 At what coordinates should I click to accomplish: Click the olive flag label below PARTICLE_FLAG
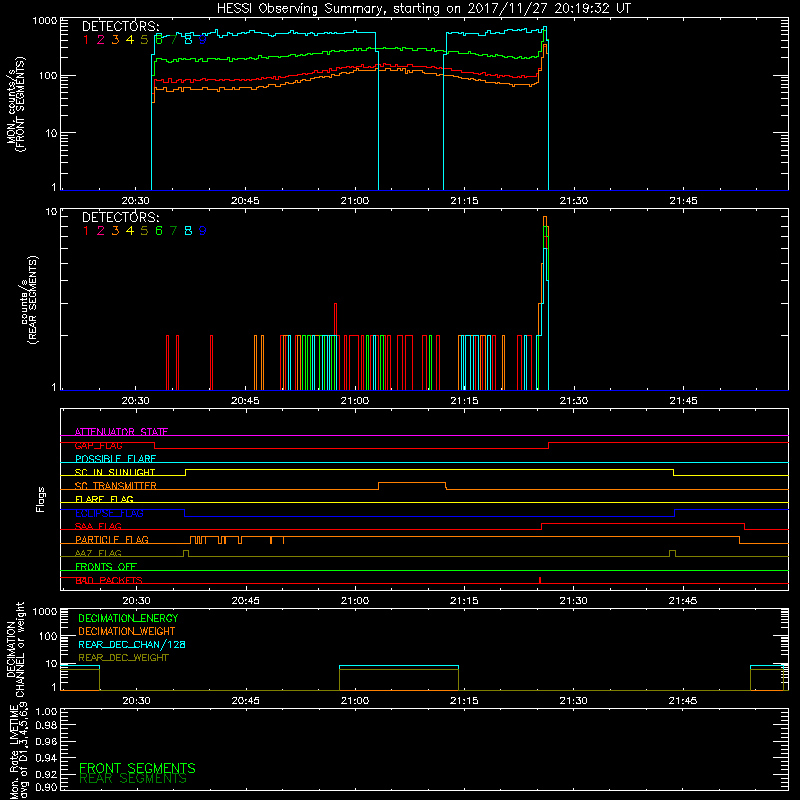tap(98, 553)
